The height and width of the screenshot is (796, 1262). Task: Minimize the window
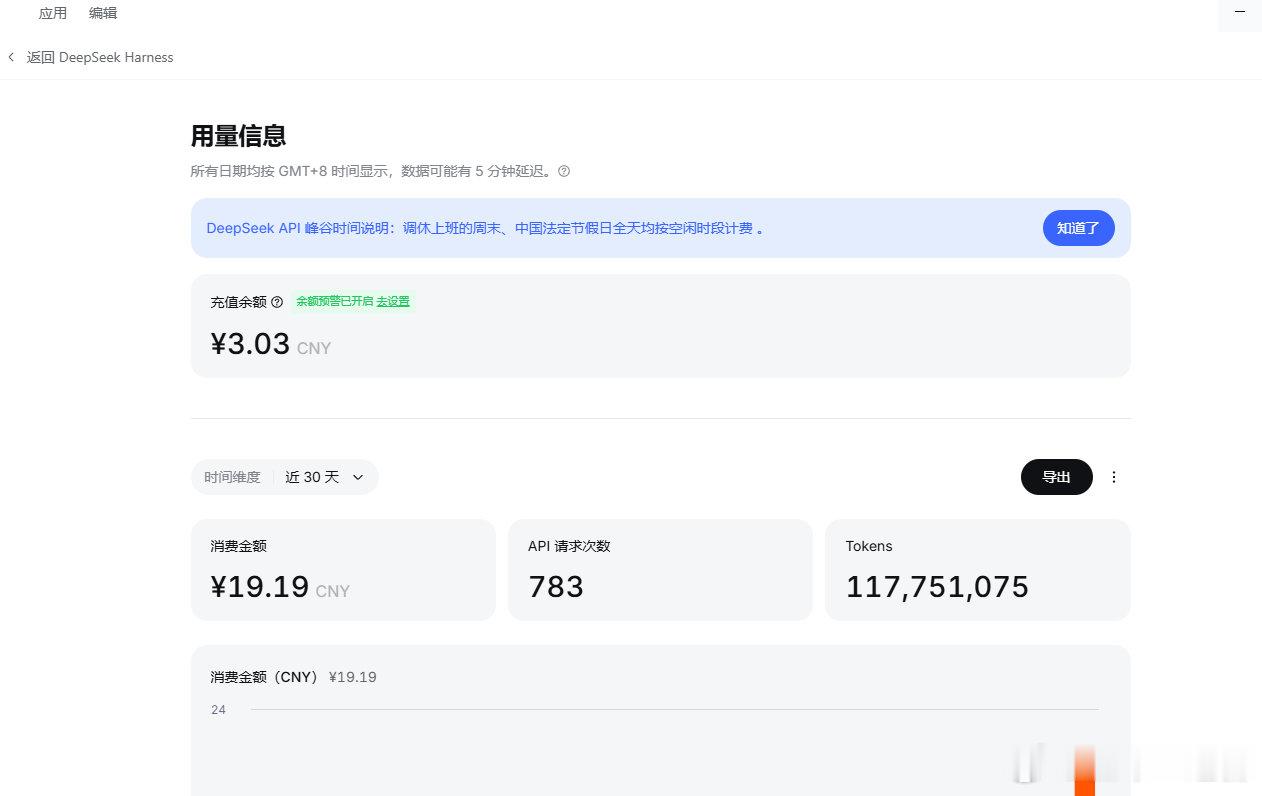(x=1240, y=13)
